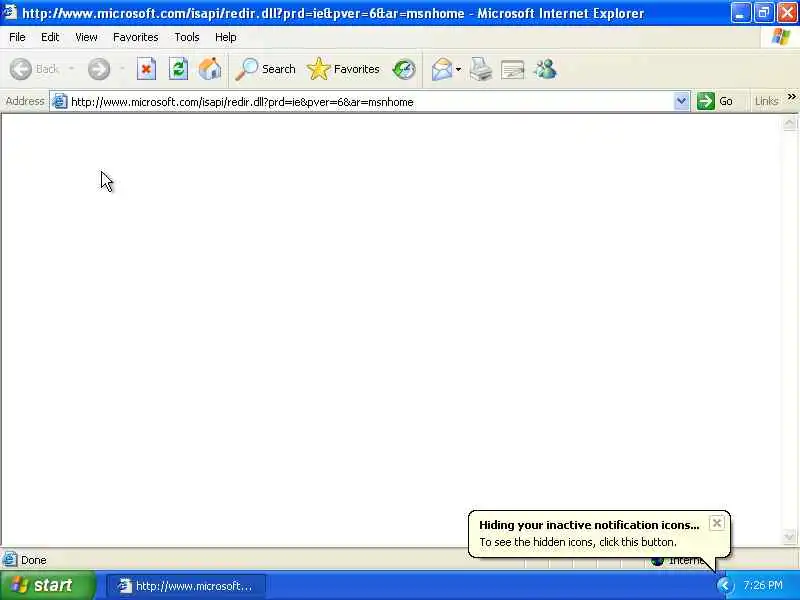This screenshot has height=600, width=800.
Task: Expand the address bar dropdown
Action: point(681,101)
